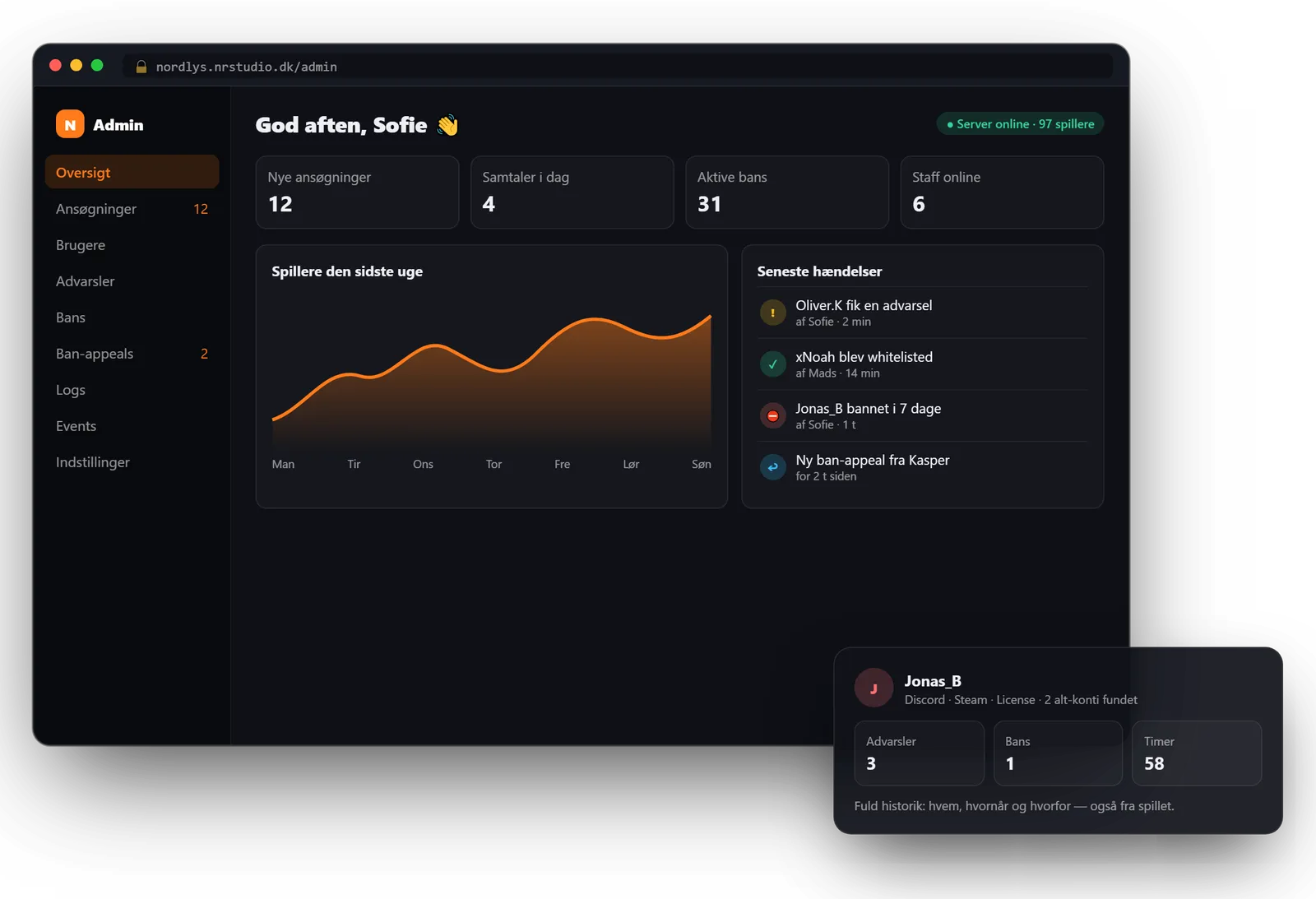Open Logs from the sidebar
Viewport: 1316px width, 899px height.
point(132,390)
